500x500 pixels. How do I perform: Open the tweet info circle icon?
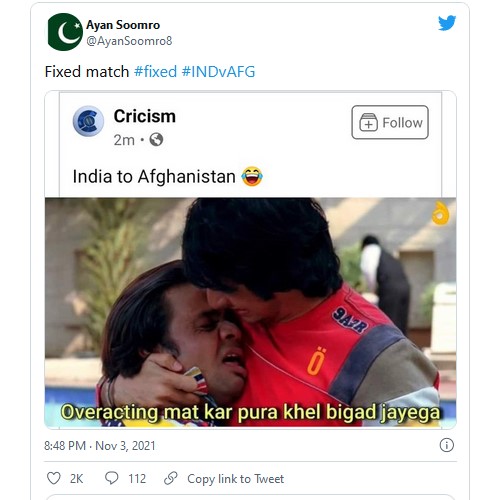(x=446, y=445)
